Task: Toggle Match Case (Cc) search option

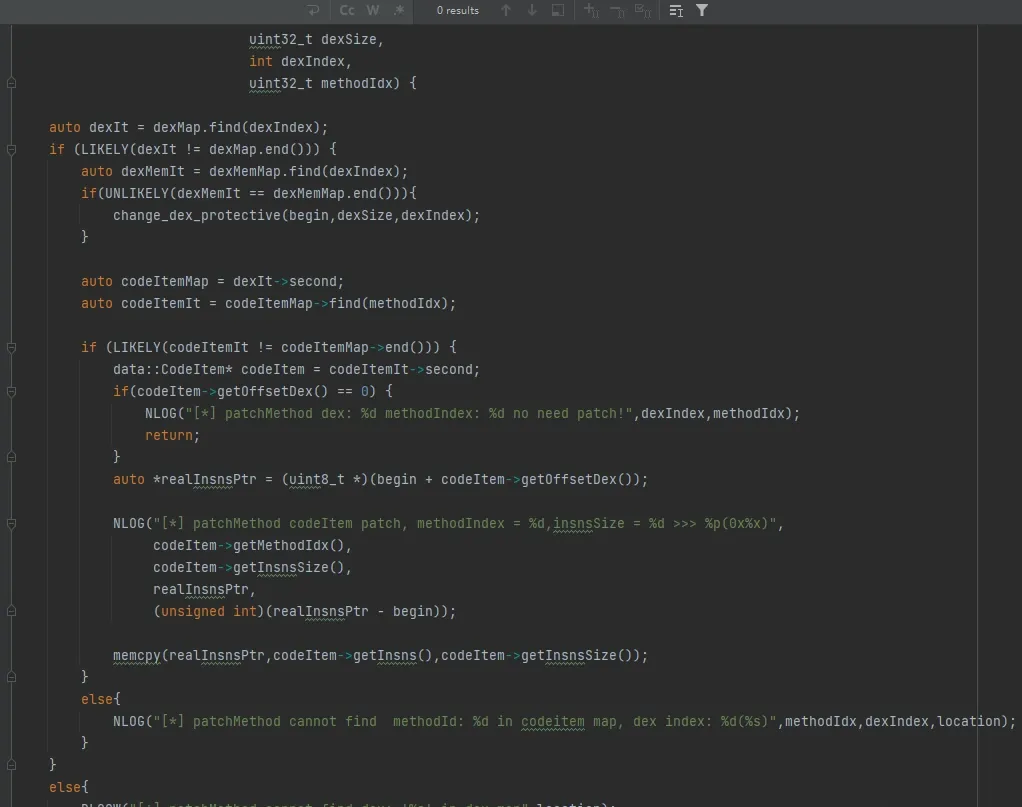Action: (347, 10)
